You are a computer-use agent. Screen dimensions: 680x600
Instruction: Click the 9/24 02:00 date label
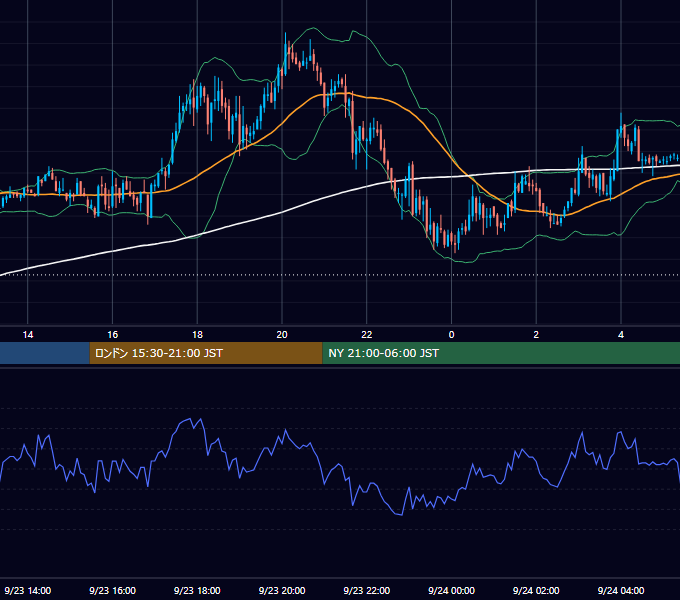point(536,590)
